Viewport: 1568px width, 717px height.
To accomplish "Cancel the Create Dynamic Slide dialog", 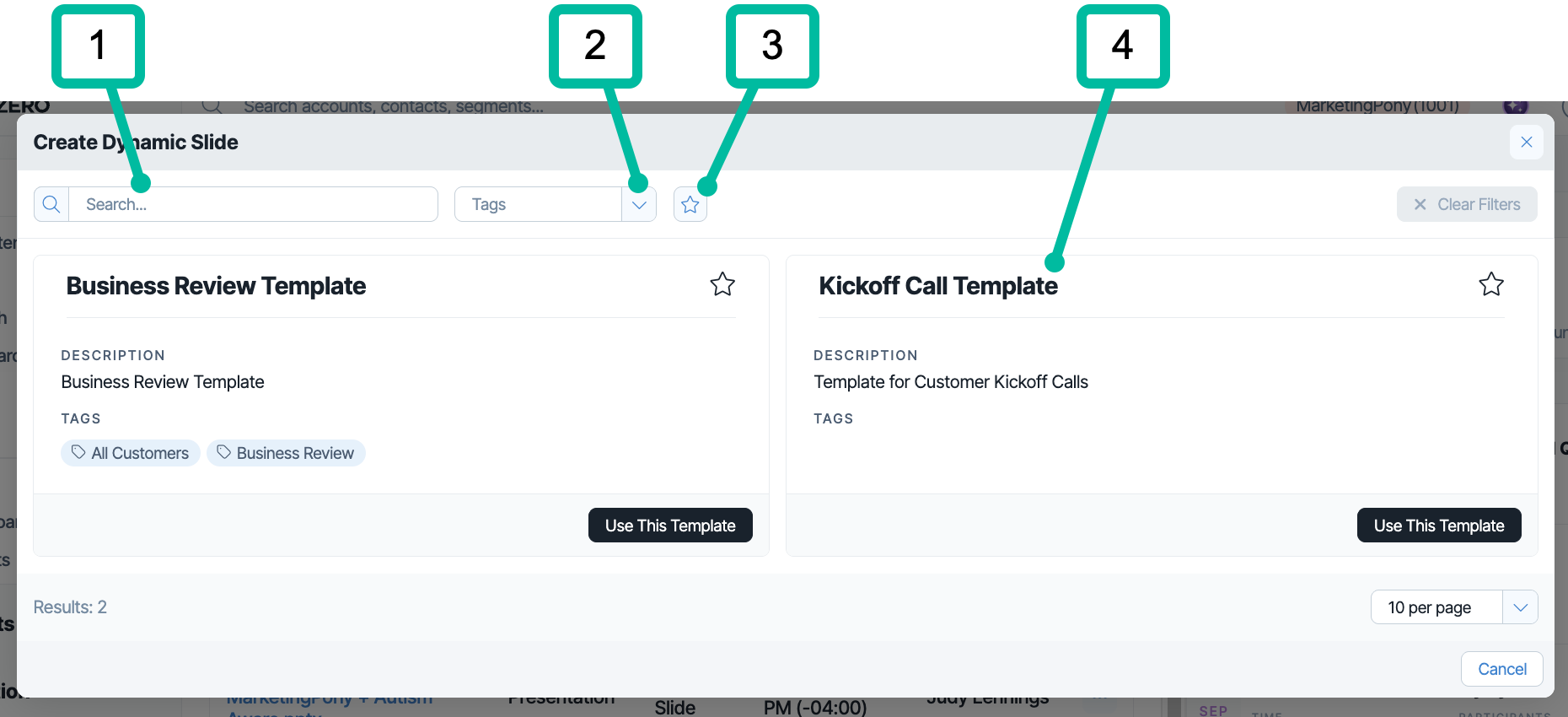I will coord(1502,669).
